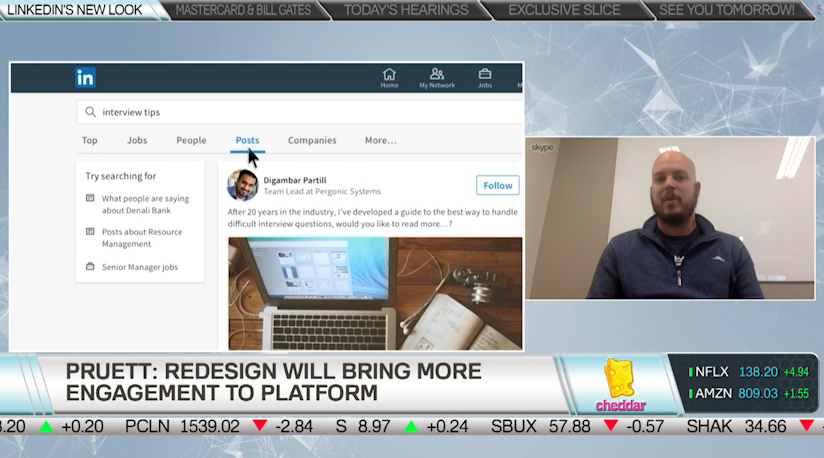This screenshot has height=458, width=824.
Task: Select the See You Tomorrow segment tab
Action: click(x=727, y=10)
